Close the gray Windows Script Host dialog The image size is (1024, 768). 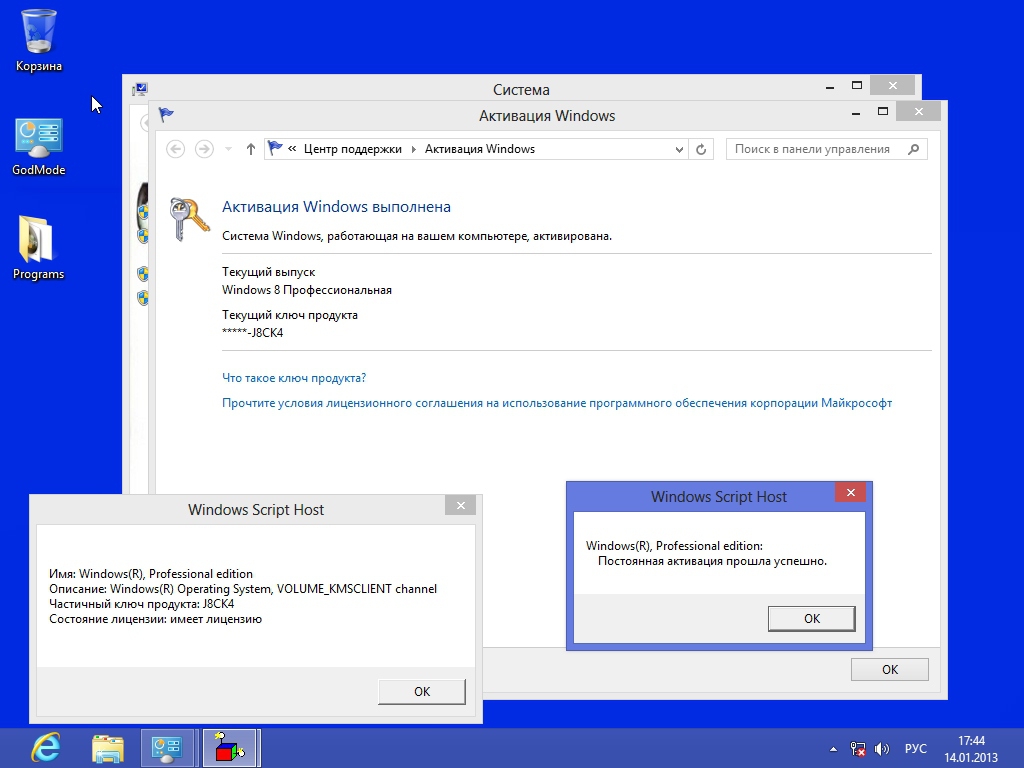tap(460, 505)
